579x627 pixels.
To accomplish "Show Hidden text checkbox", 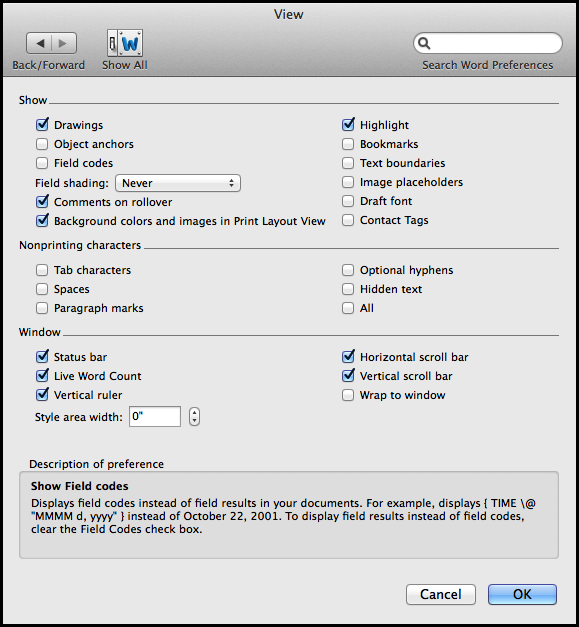I will click(348, 289).
